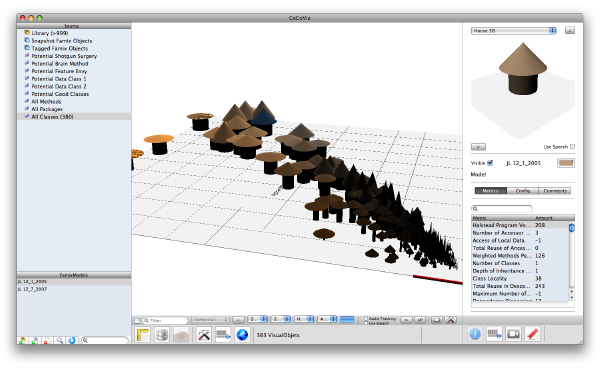600x370 pixels.
Task: Open the blue globe icon
Action: tap(242, 335)
